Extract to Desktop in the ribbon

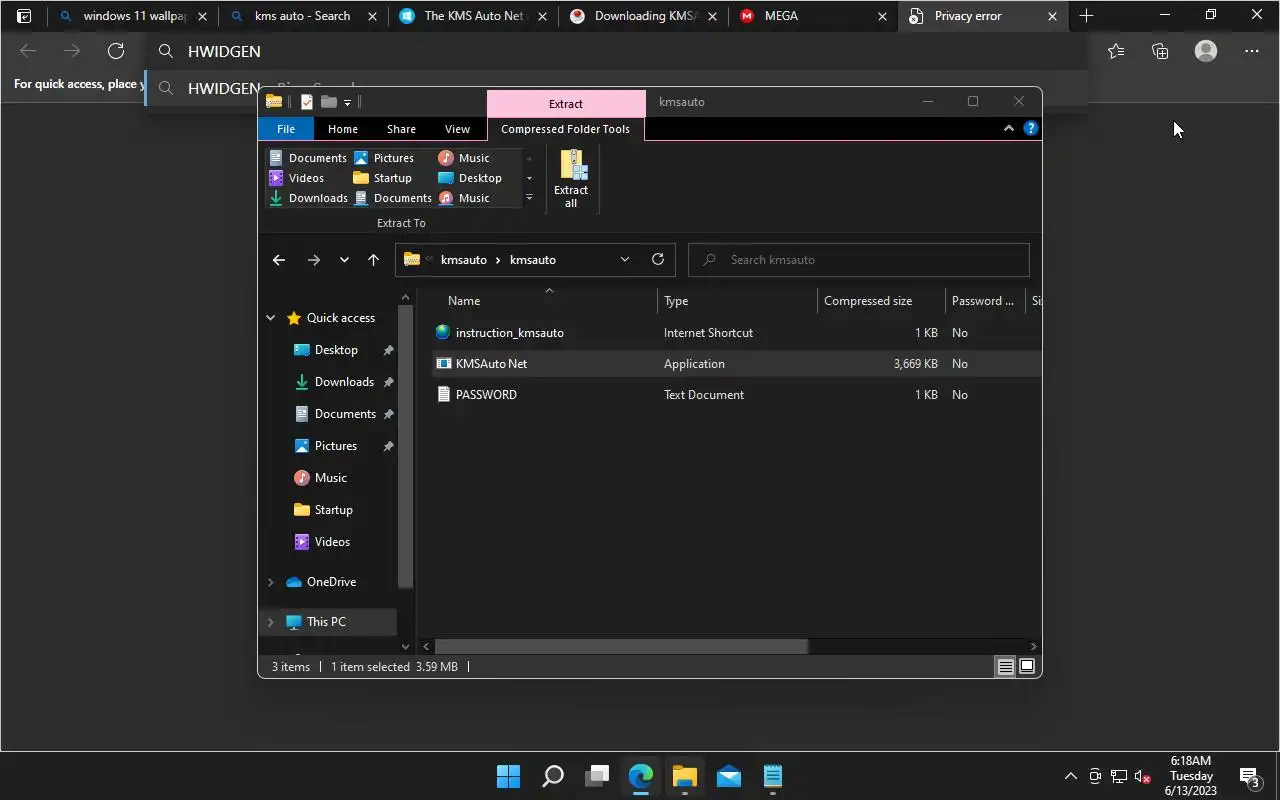point(470,178)
